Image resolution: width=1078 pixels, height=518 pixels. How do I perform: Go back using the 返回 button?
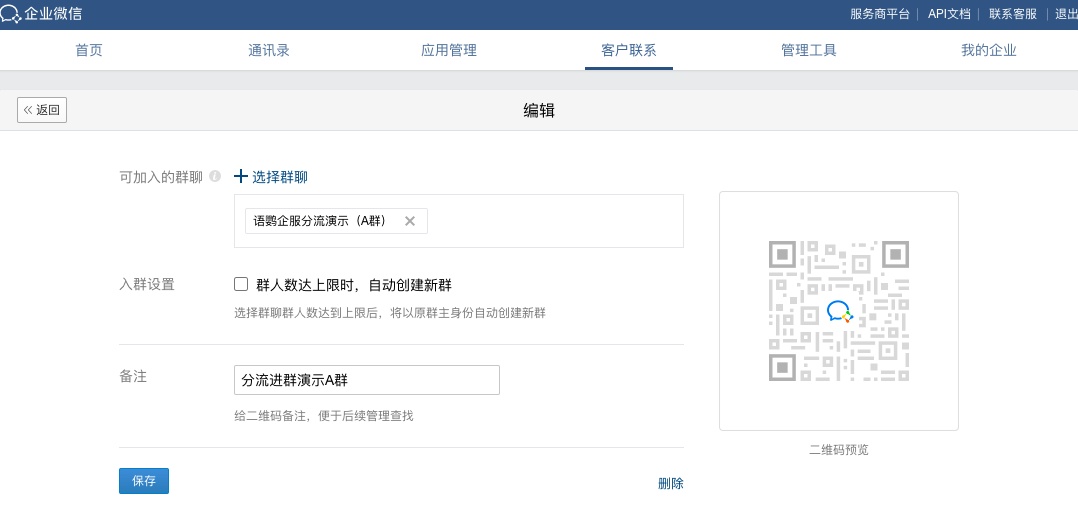(x=42, y=110)
